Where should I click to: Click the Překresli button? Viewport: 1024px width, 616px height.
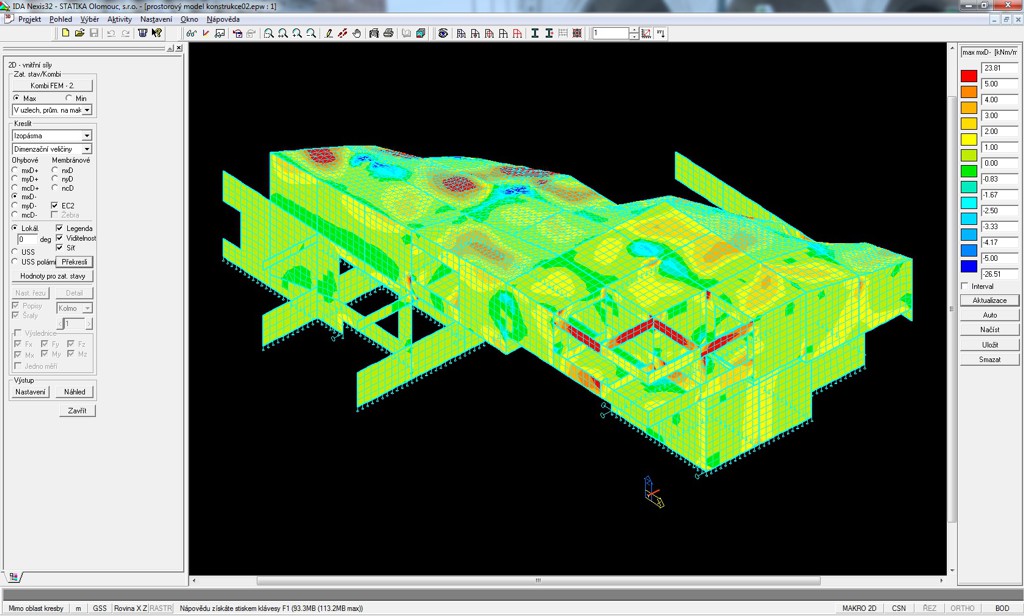click(x=74, y=262)
